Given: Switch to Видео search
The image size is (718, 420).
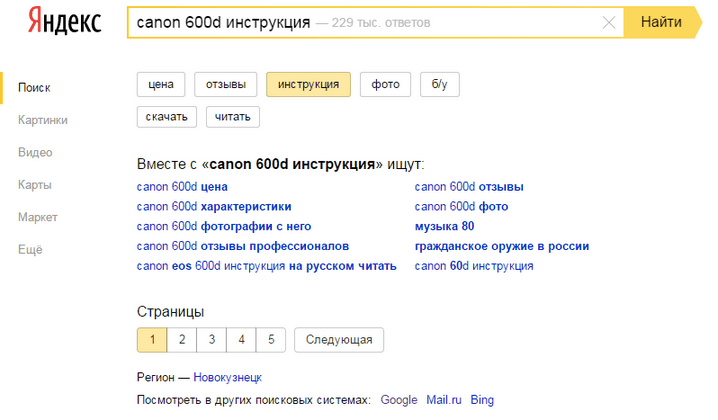Looking at the screenshot, I should 35,152.
